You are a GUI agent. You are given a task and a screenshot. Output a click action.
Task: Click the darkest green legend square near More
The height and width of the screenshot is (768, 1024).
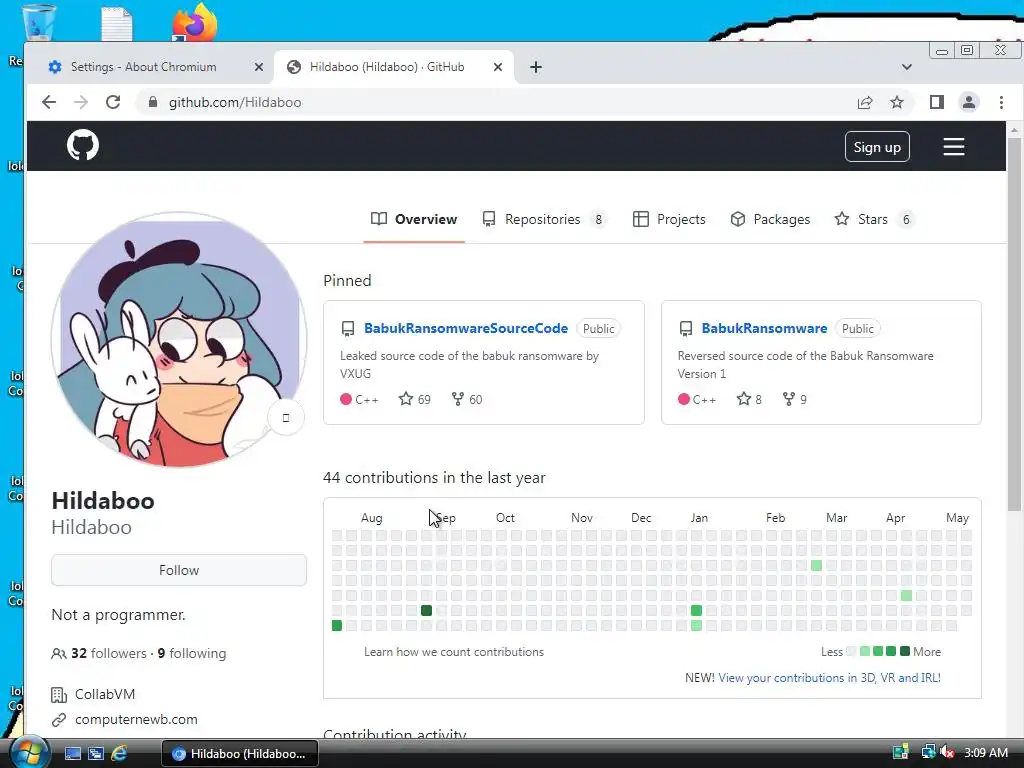[904, 651]
